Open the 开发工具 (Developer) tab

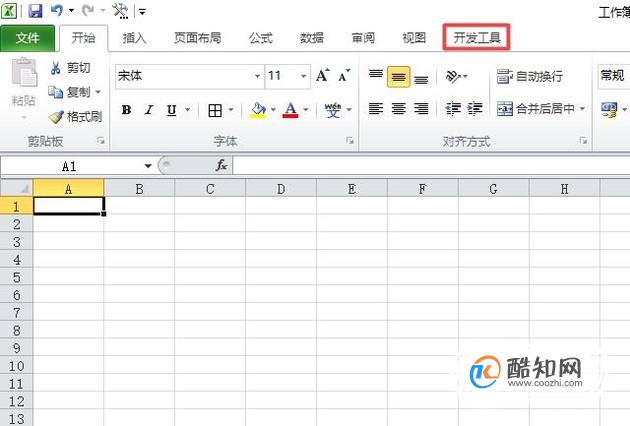477,38
